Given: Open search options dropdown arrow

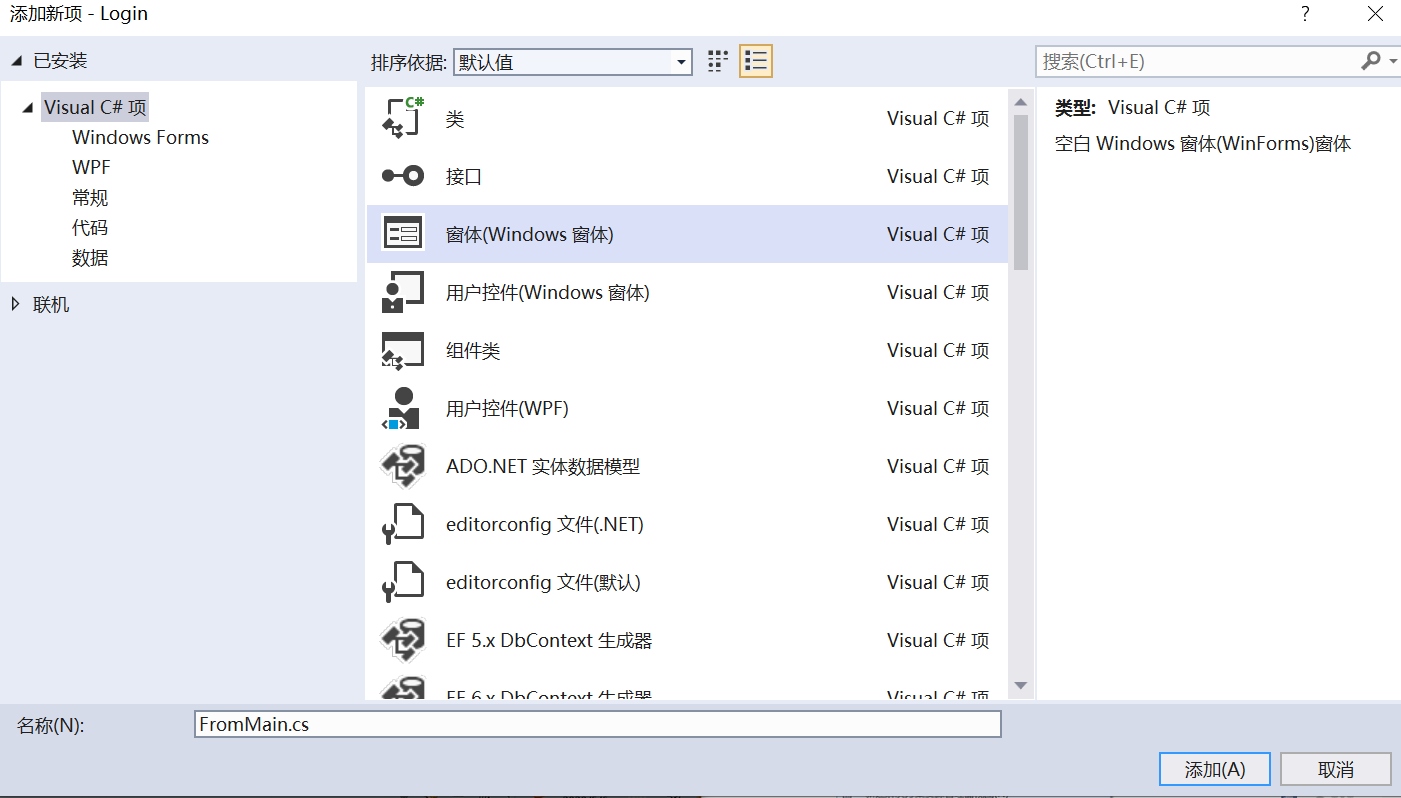Looking at the screenshot, I should point(1393,62).
